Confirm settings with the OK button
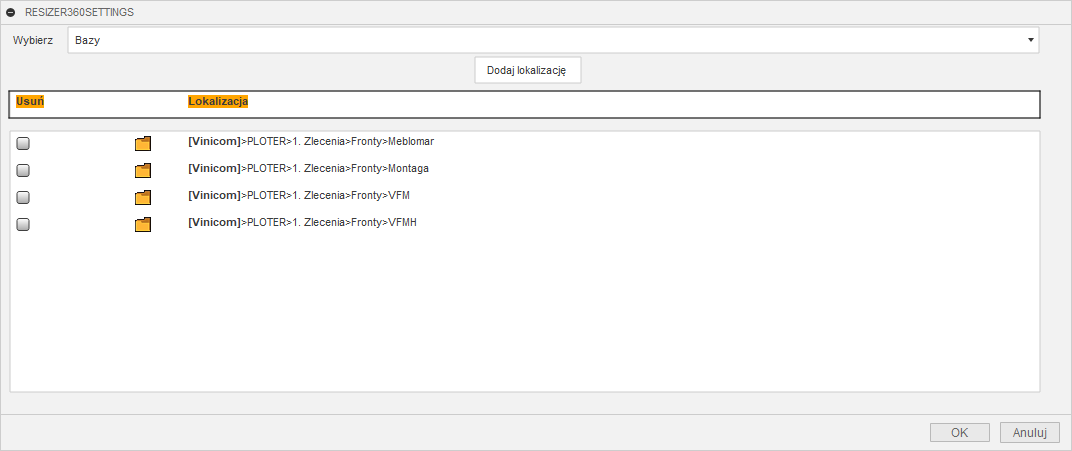The width and height of the screenshot is (1072, 451). pos(959,433)
